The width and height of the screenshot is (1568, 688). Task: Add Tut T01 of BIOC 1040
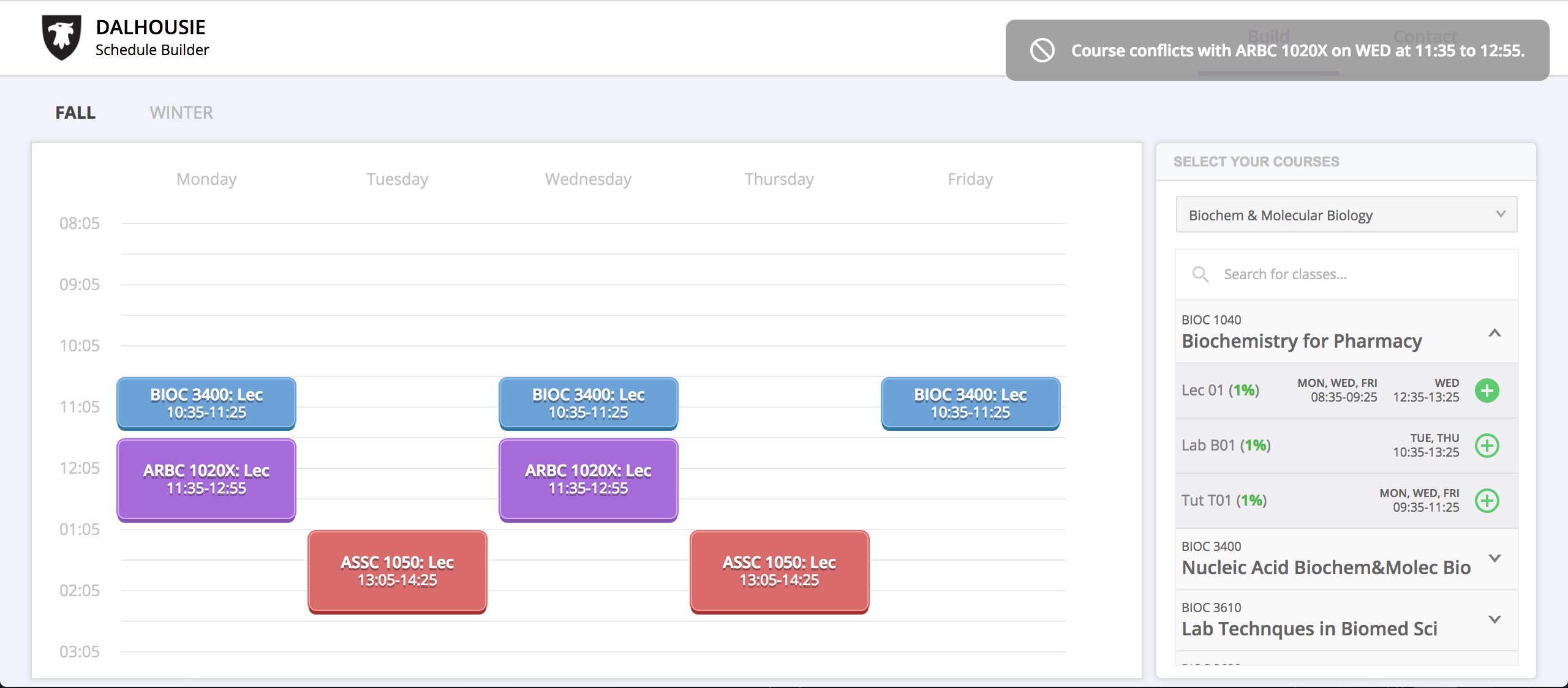tap(1487, 501)
